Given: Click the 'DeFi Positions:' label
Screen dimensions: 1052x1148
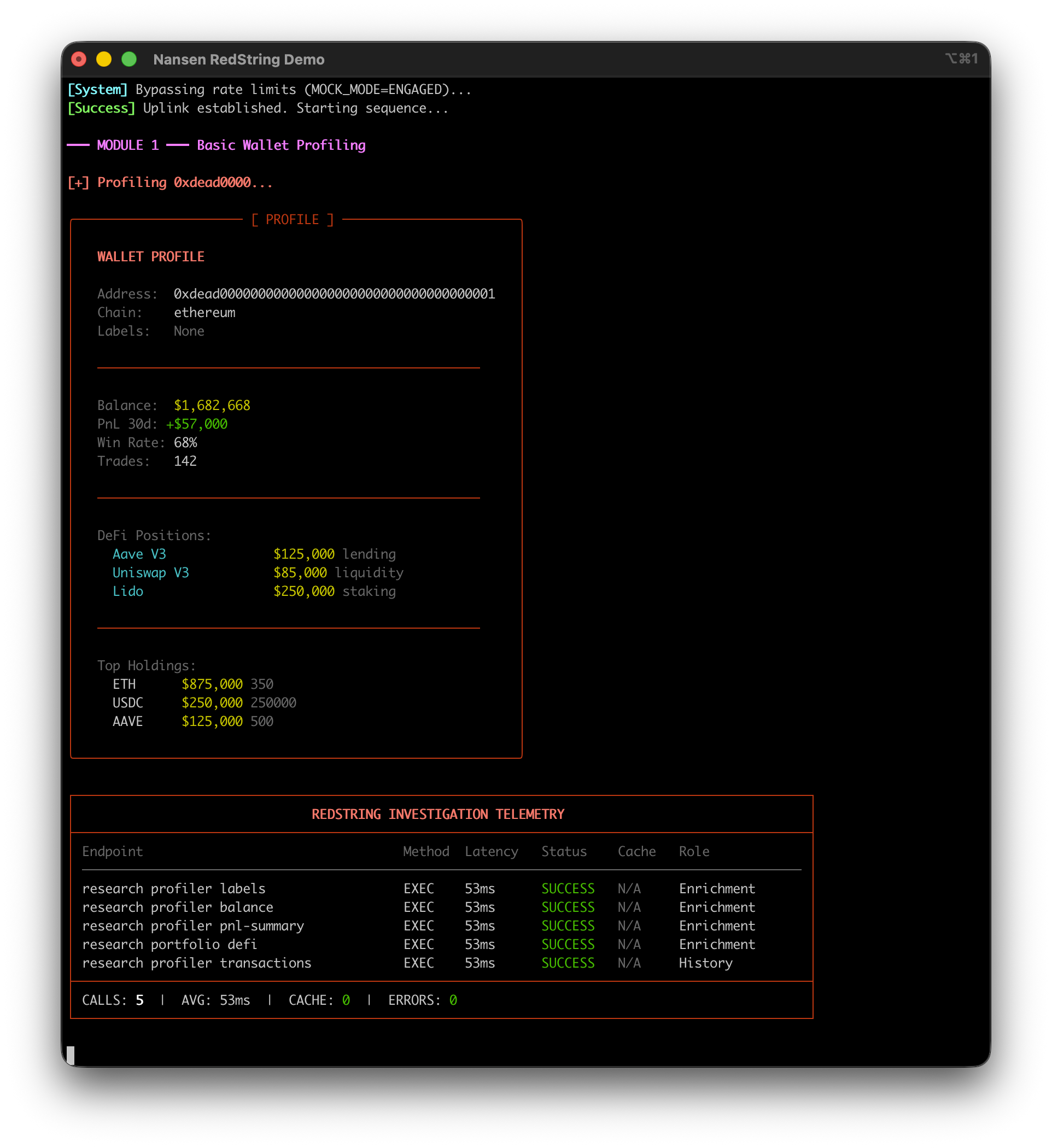Looking at the screenshot, I should [x=154, y=536].
